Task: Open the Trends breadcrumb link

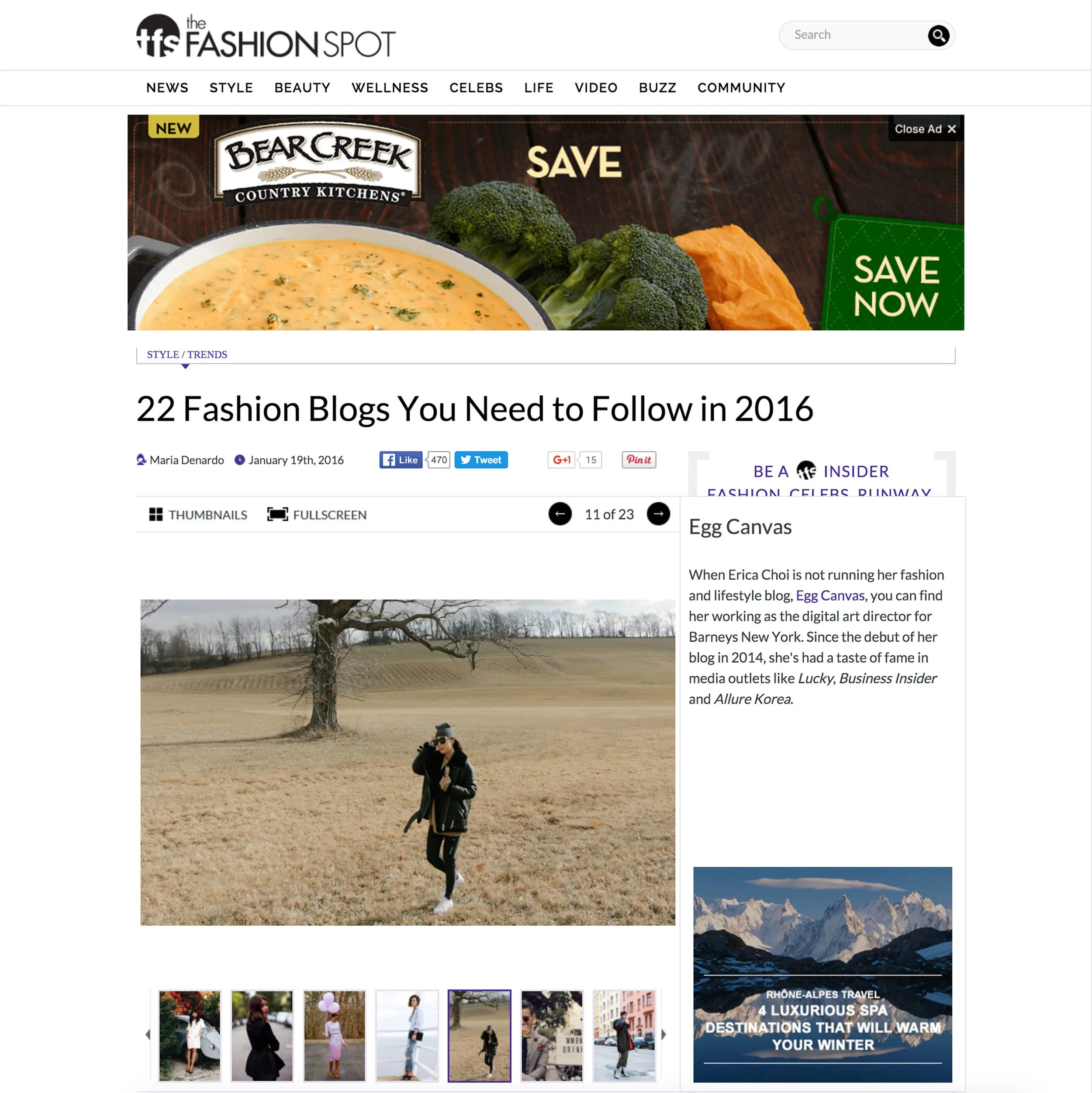Action: 207,355
